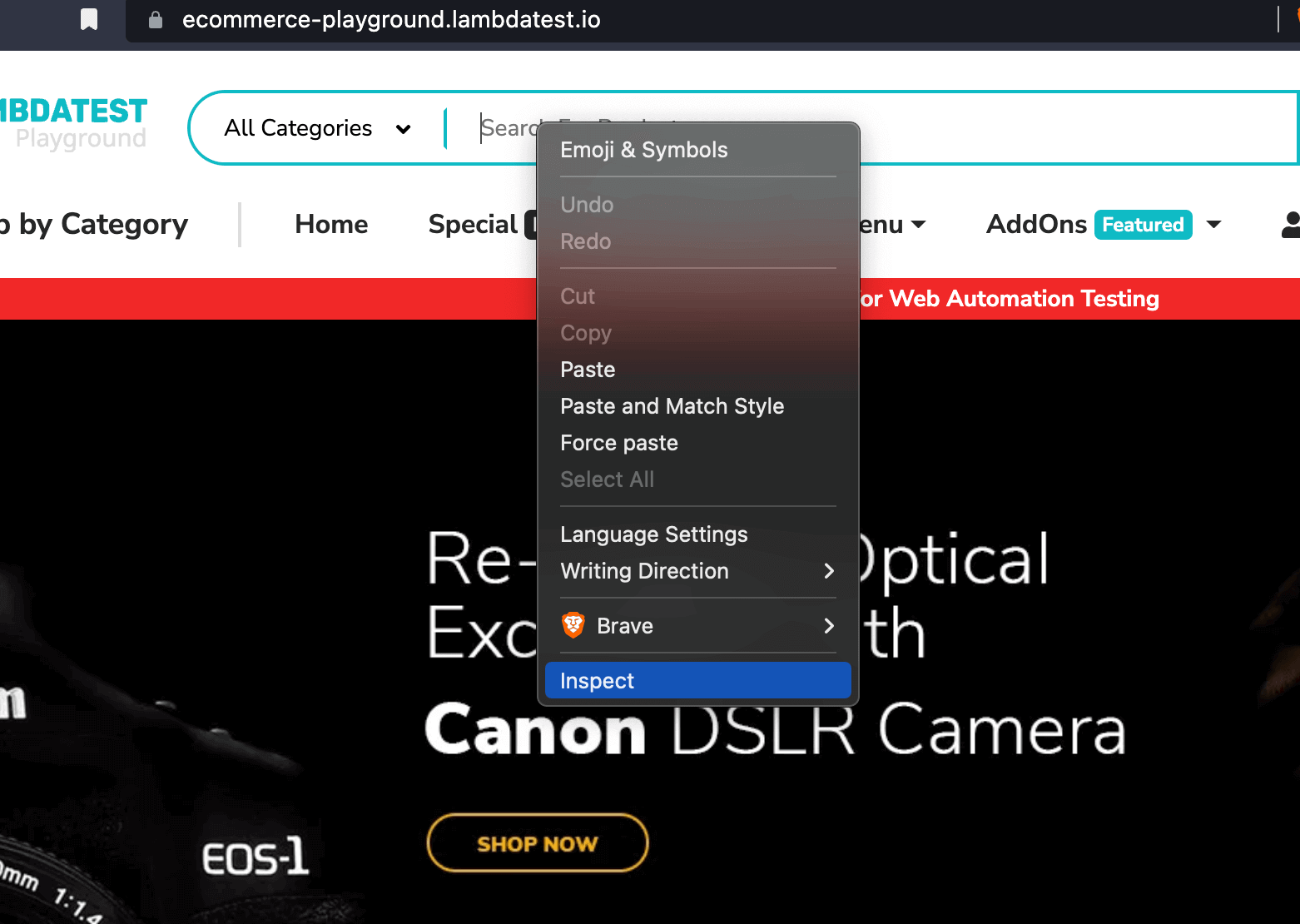Screen dimensions: 1300x924
Task: Click the padlock icon in the address bar
Action: [x=155, y=19]
